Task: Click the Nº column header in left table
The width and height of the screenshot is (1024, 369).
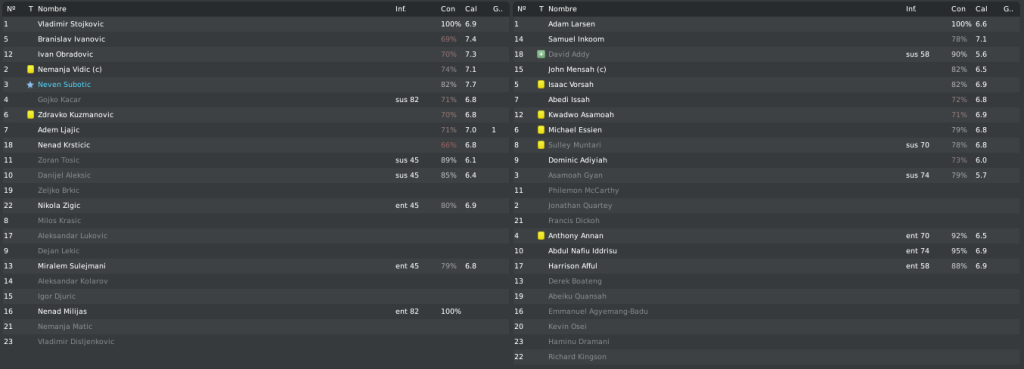Action: (10, 9)
